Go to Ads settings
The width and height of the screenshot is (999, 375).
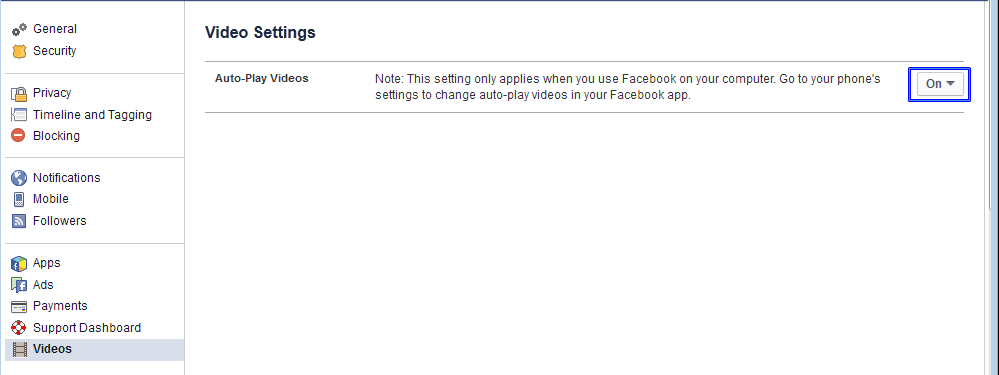[43, 285]
